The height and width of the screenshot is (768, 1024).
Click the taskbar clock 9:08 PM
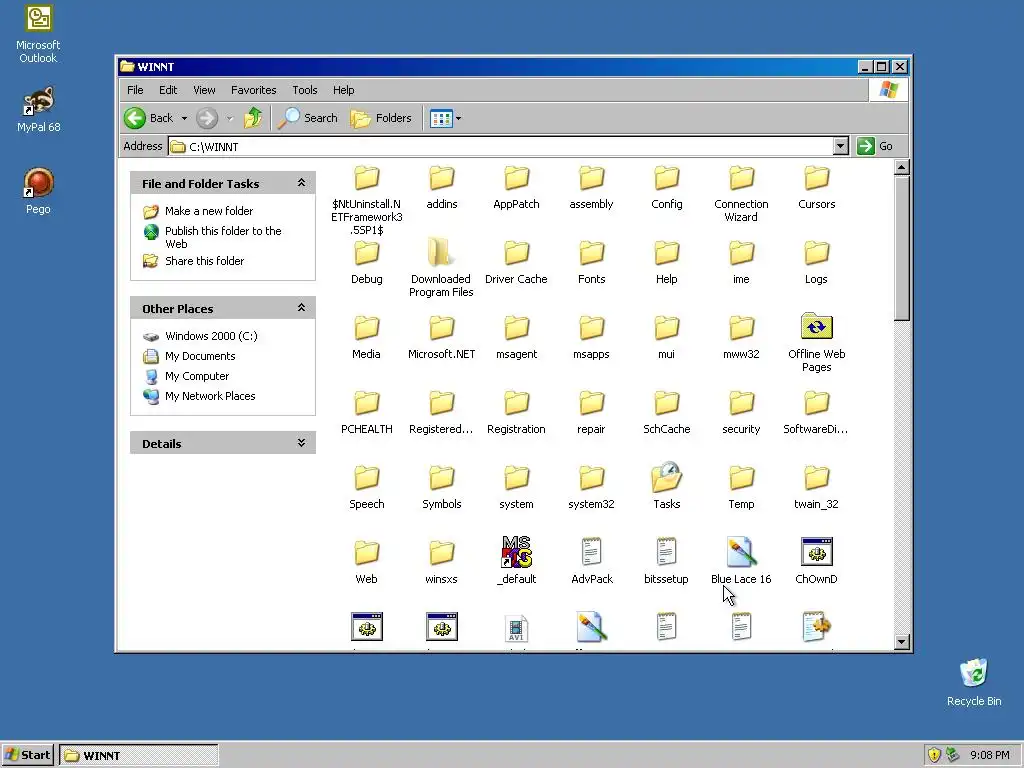tap(989, 755)
